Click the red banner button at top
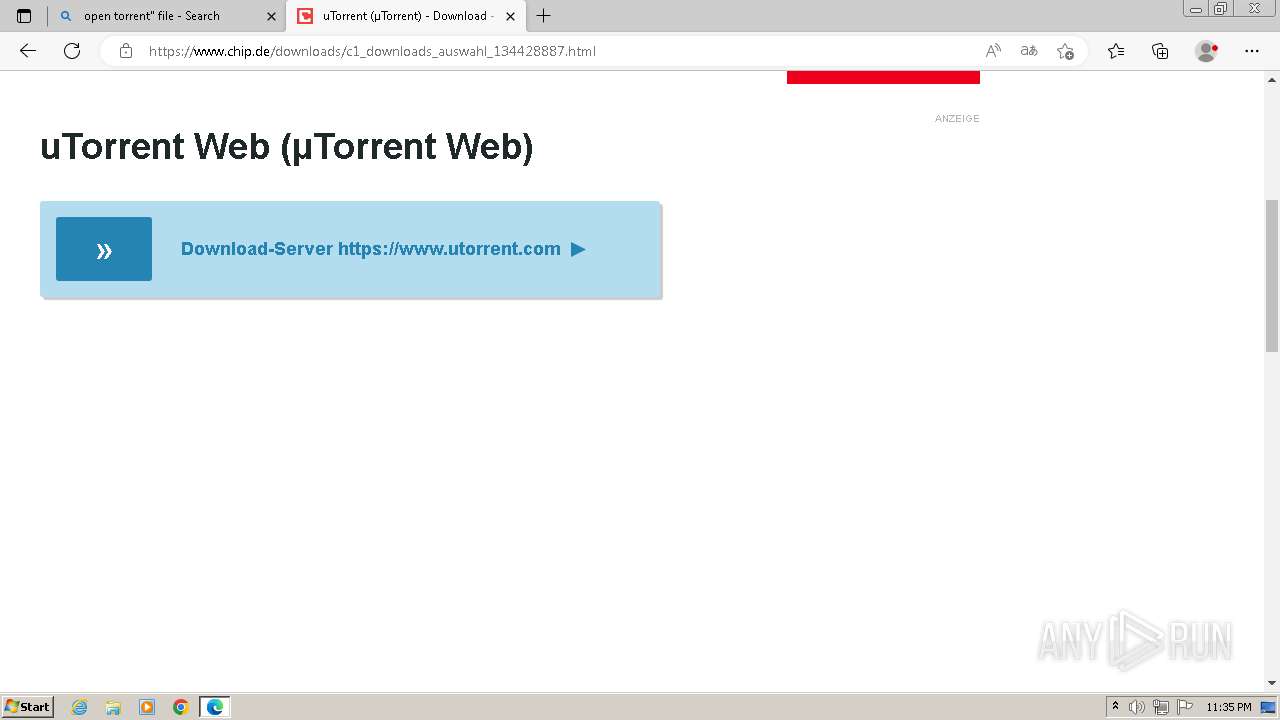 click(883, 77)
